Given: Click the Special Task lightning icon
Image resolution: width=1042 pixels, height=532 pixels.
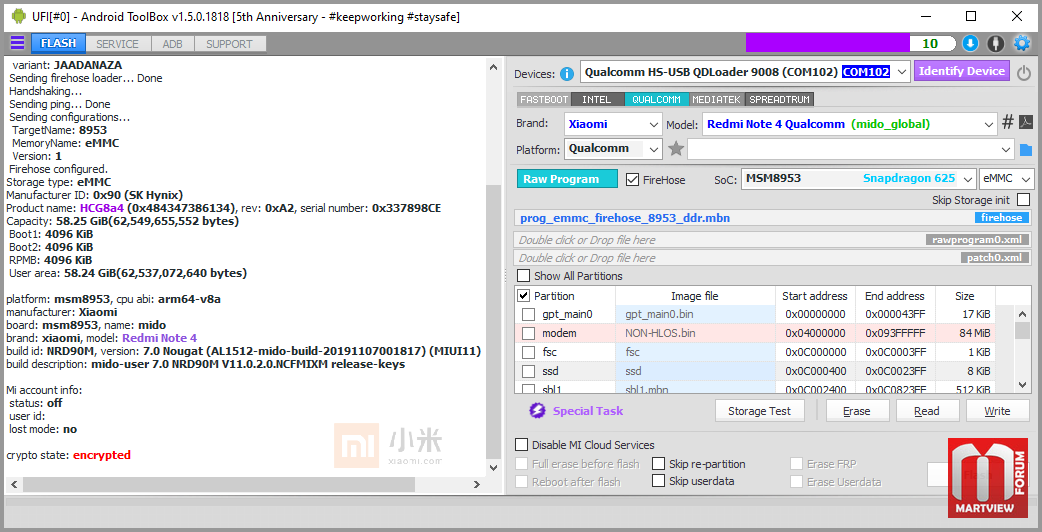Looking at the screenshot, I should 537,410.
